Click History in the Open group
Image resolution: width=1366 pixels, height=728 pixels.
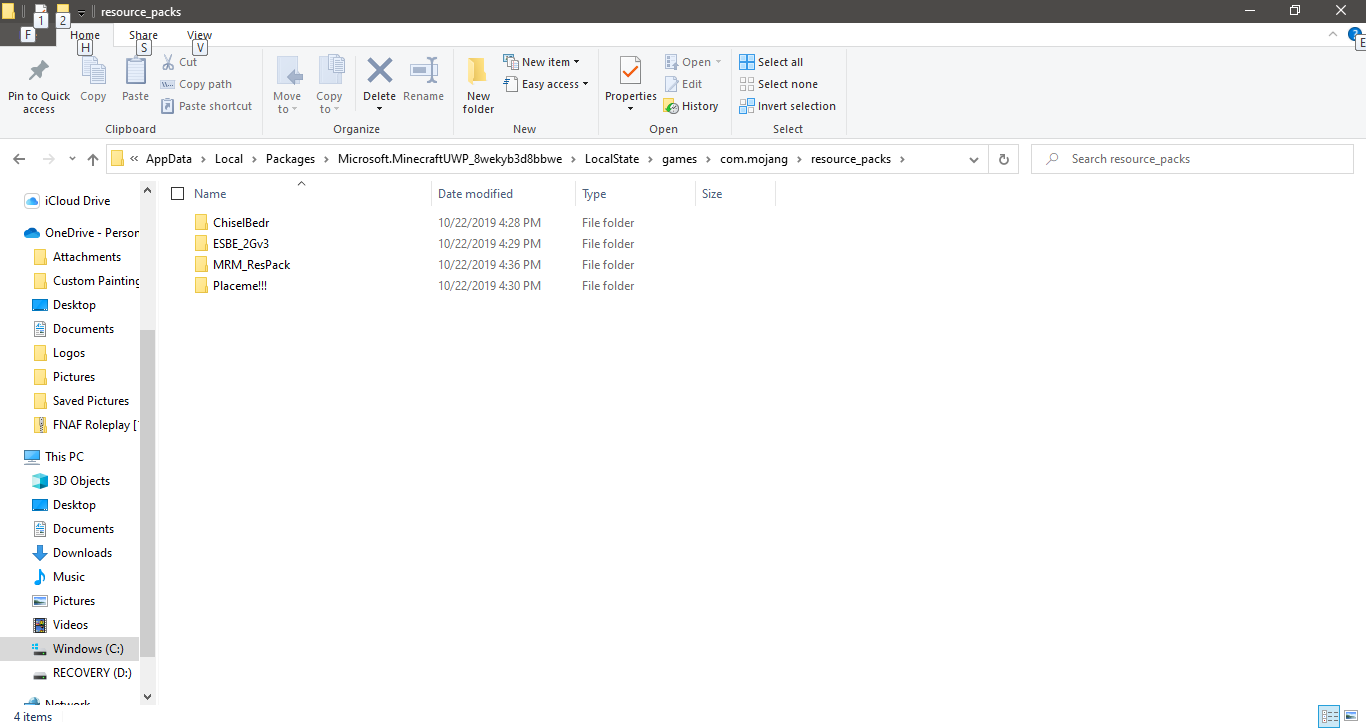(x=691, y=106)
